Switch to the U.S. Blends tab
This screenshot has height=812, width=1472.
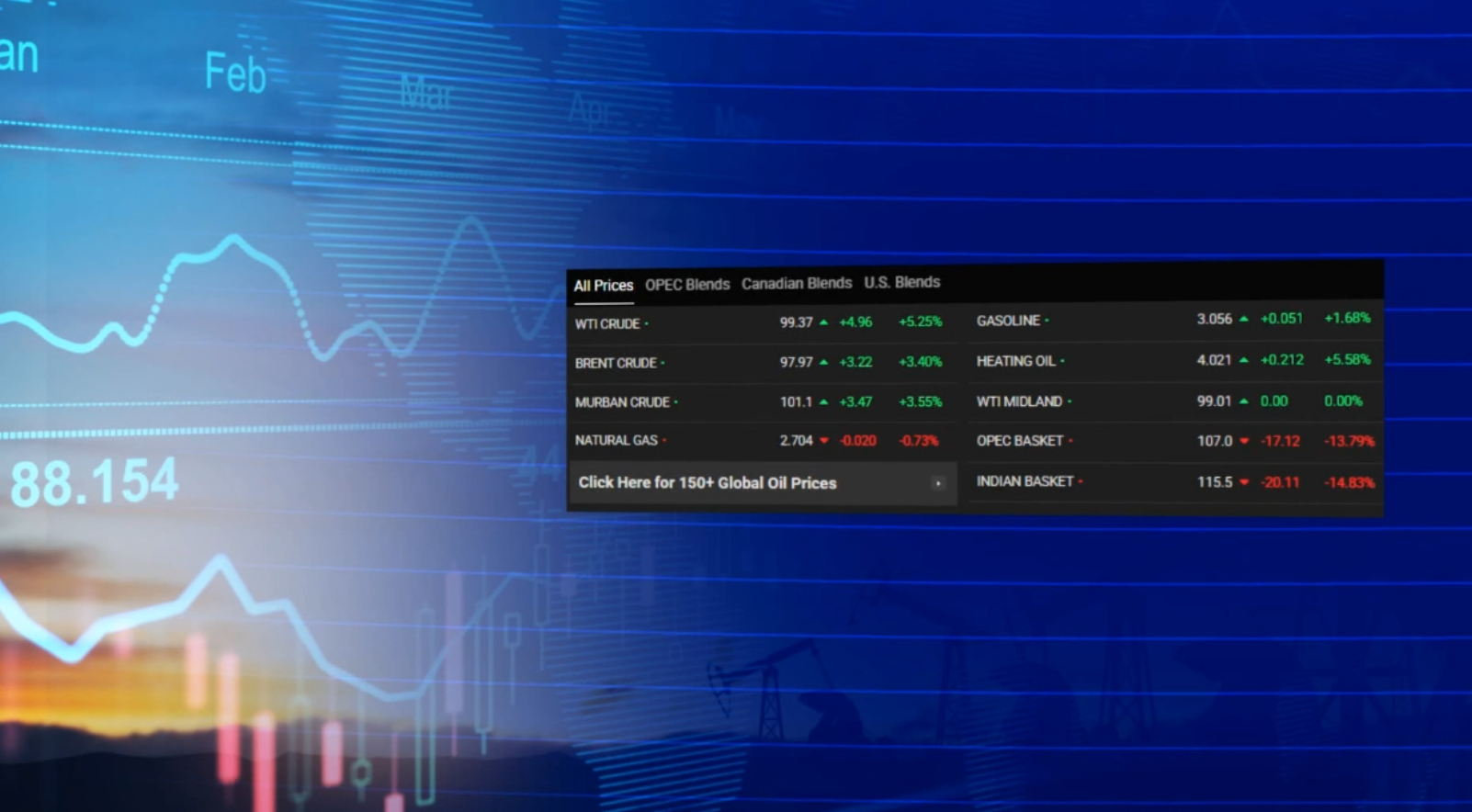[x=901, y=282]
